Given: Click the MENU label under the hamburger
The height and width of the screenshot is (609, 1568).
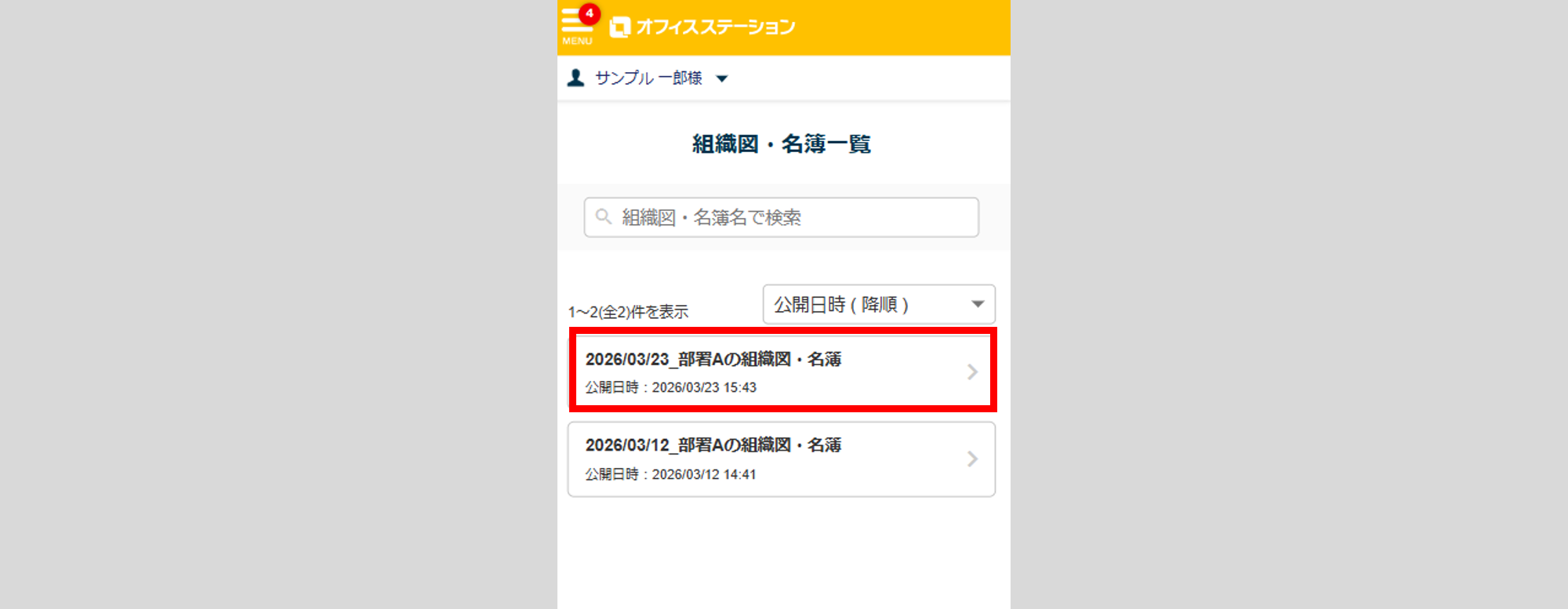Looking at the screenshot, I should [x=577, y=41].
